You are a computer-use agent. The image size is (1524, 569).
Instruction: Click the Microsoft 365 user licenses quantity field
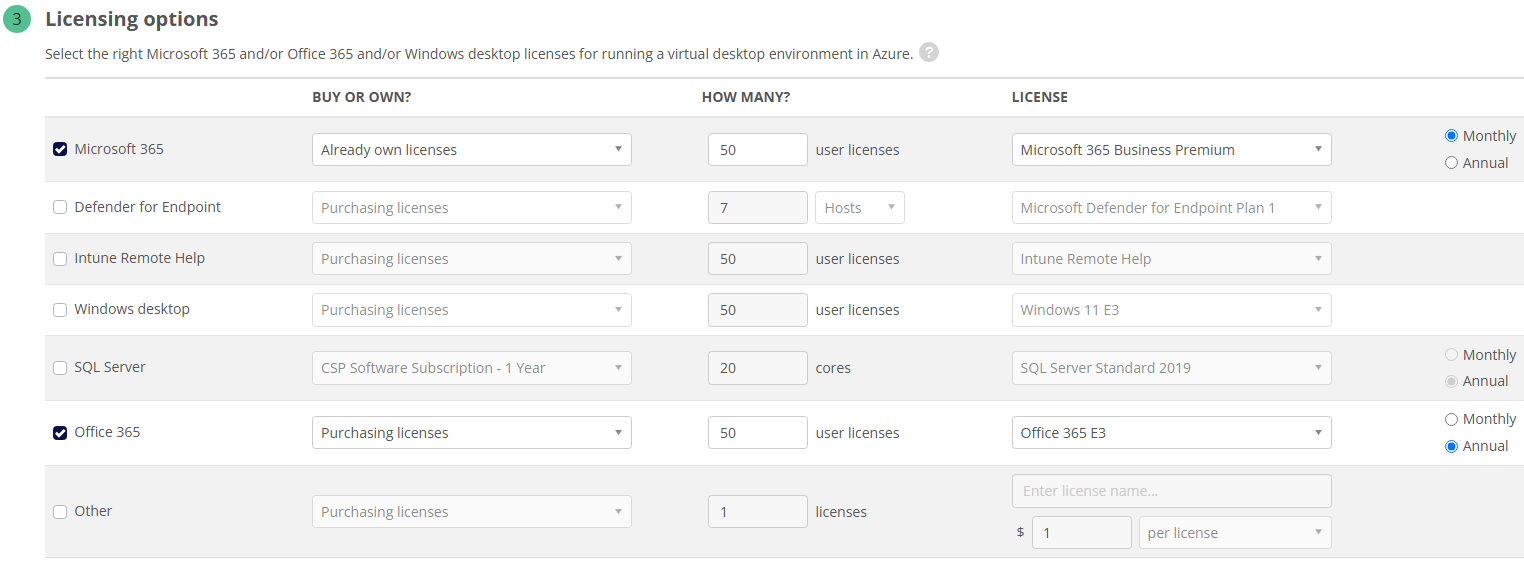(758, 149)
